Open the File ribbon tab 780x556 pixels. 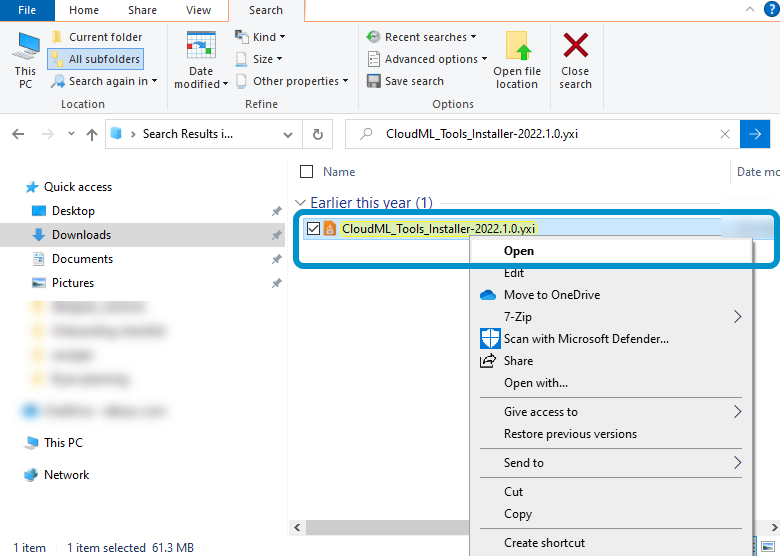click(27, 10)
